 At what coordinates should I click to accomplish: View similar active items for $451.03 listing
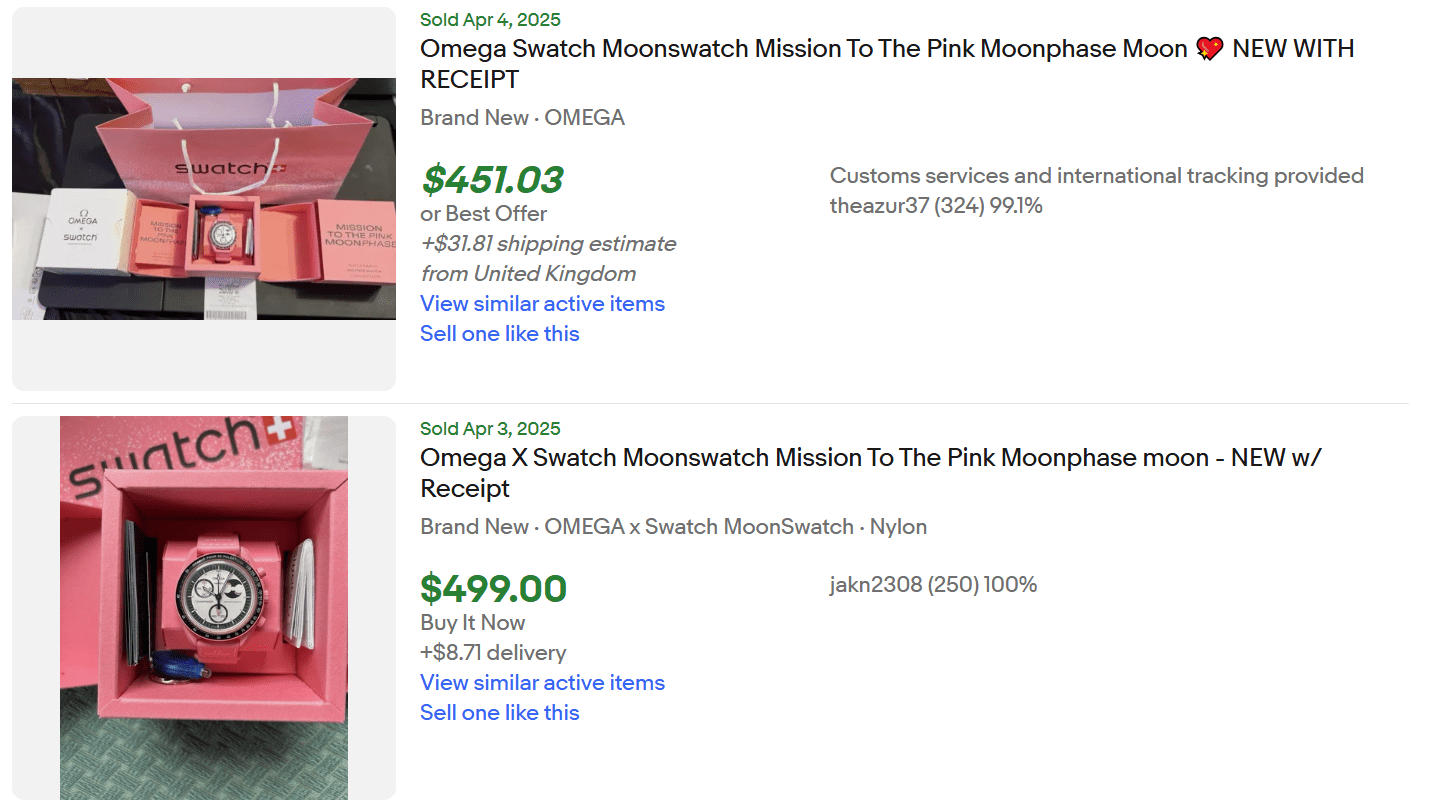point(542,304)
